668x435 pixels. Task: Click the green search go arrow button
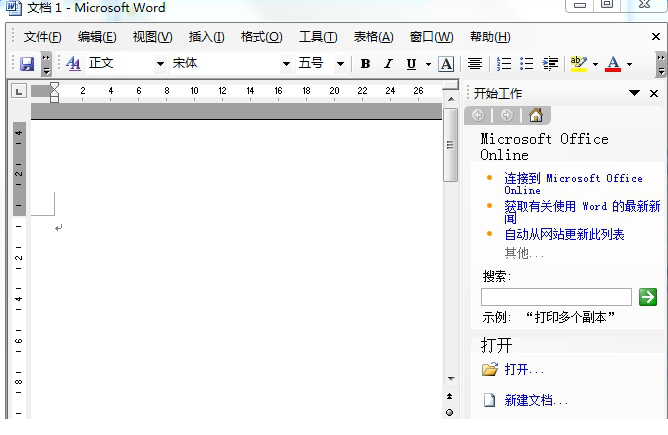pyautogui.click(x=648, y=297)
